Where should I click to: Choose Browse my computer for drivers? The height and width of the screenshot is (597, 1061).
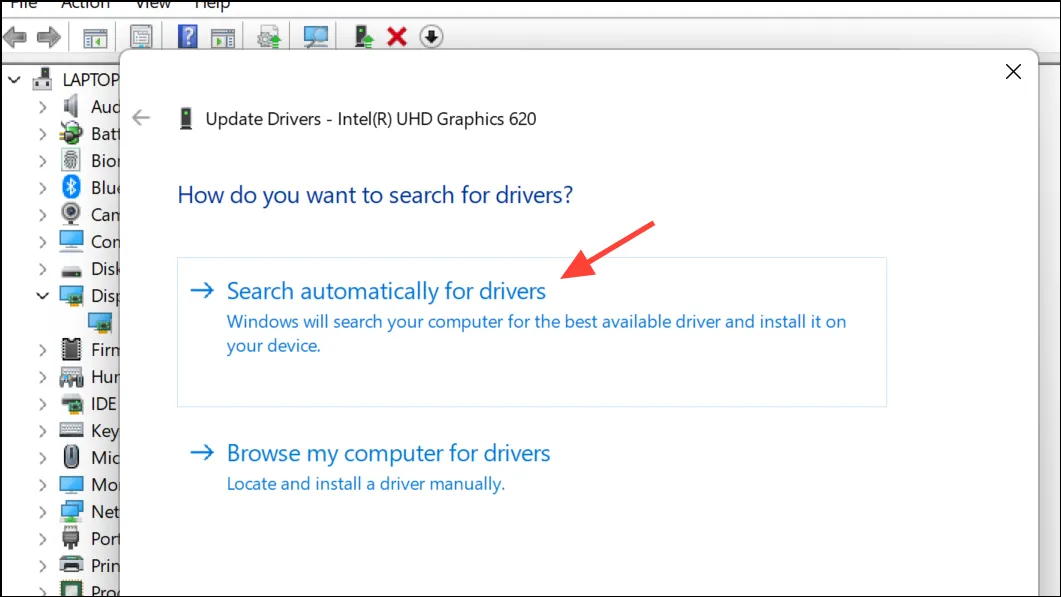point(388,453)
